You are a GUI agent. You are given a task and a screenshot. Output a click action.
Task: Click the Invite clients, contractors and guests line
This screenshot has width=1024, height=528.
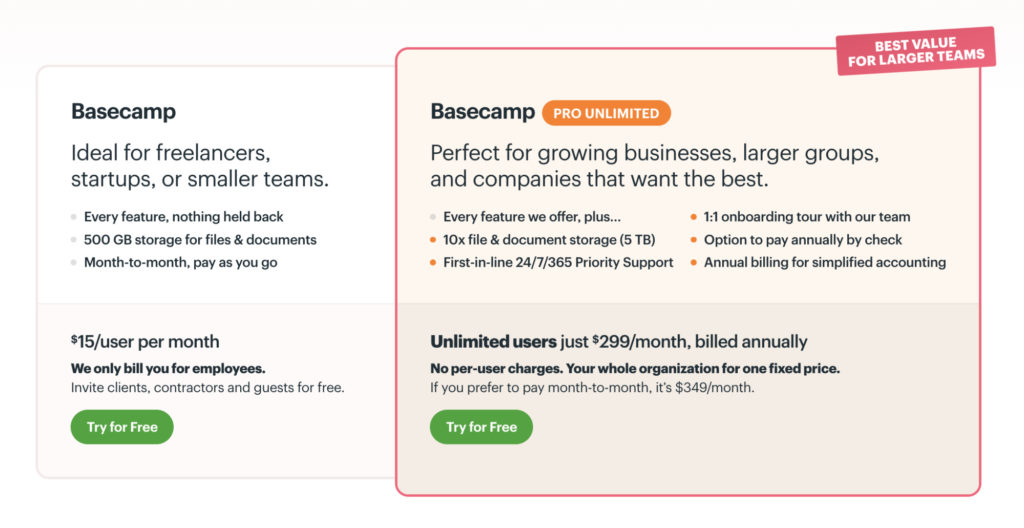click(x=207, y=387)
